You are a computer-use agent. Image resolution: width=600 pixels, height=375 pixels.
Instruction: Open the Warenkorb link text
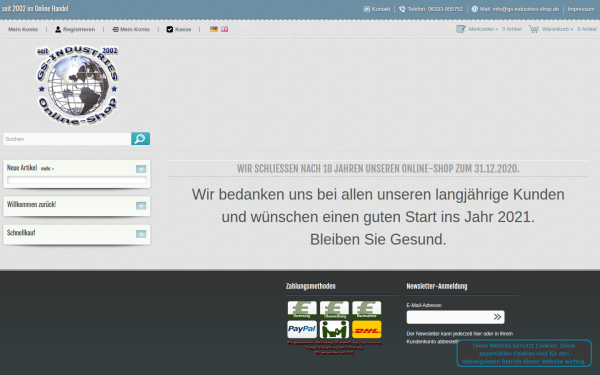coord(558,29)
